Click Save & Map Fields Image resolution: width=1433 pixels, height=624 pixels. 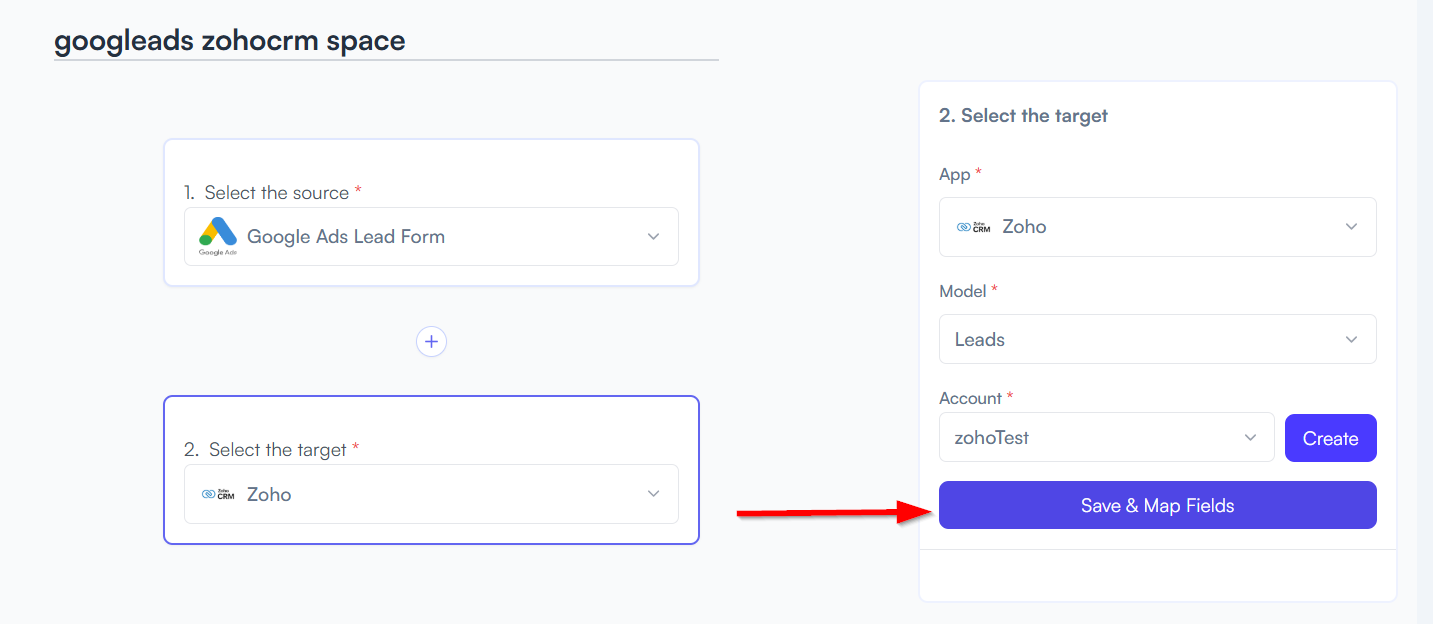tap(1158, 505)
